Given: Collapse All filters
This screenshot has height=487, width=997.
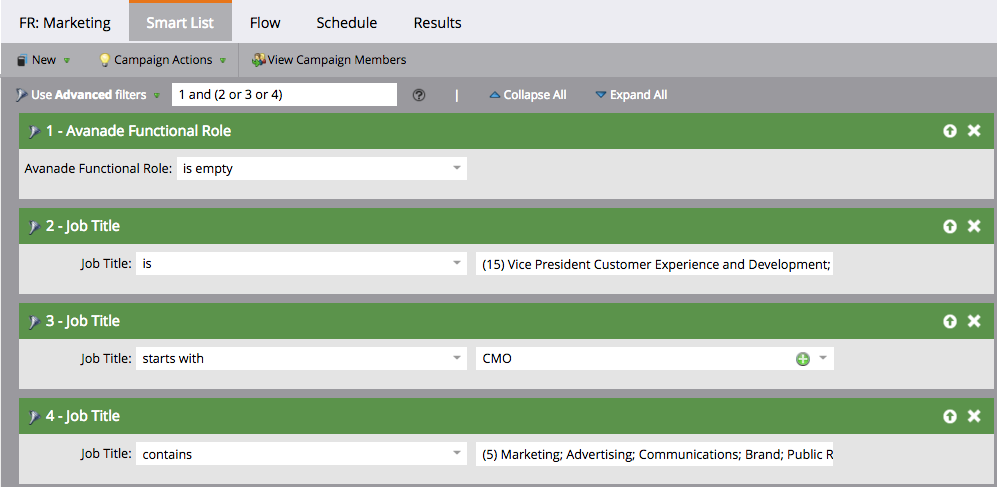Looking at the screenshot, I should 527,95.
